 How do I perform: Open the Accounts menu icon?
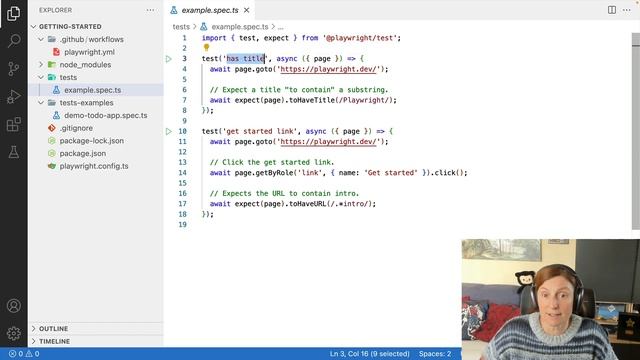pyautogui.click(x=13, y=306)
